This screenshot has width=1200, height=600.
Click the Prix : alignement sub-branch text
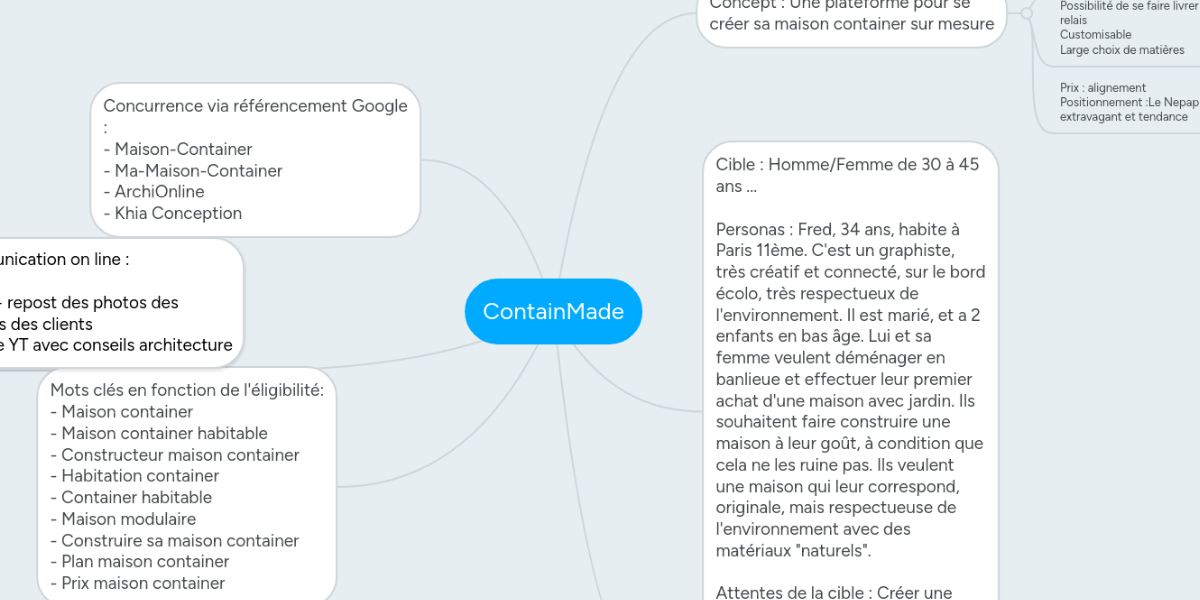click(1103, 88)
